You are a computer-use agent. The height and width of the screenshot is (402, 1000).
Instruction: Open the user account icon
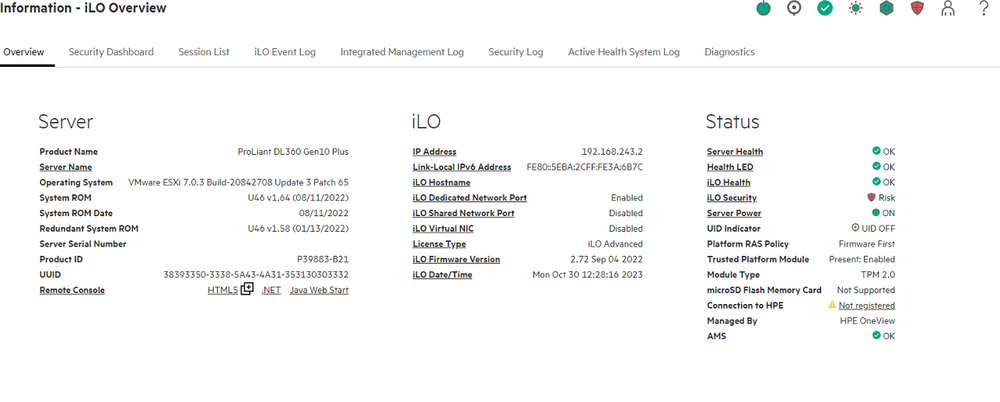(x=948, y=9)
